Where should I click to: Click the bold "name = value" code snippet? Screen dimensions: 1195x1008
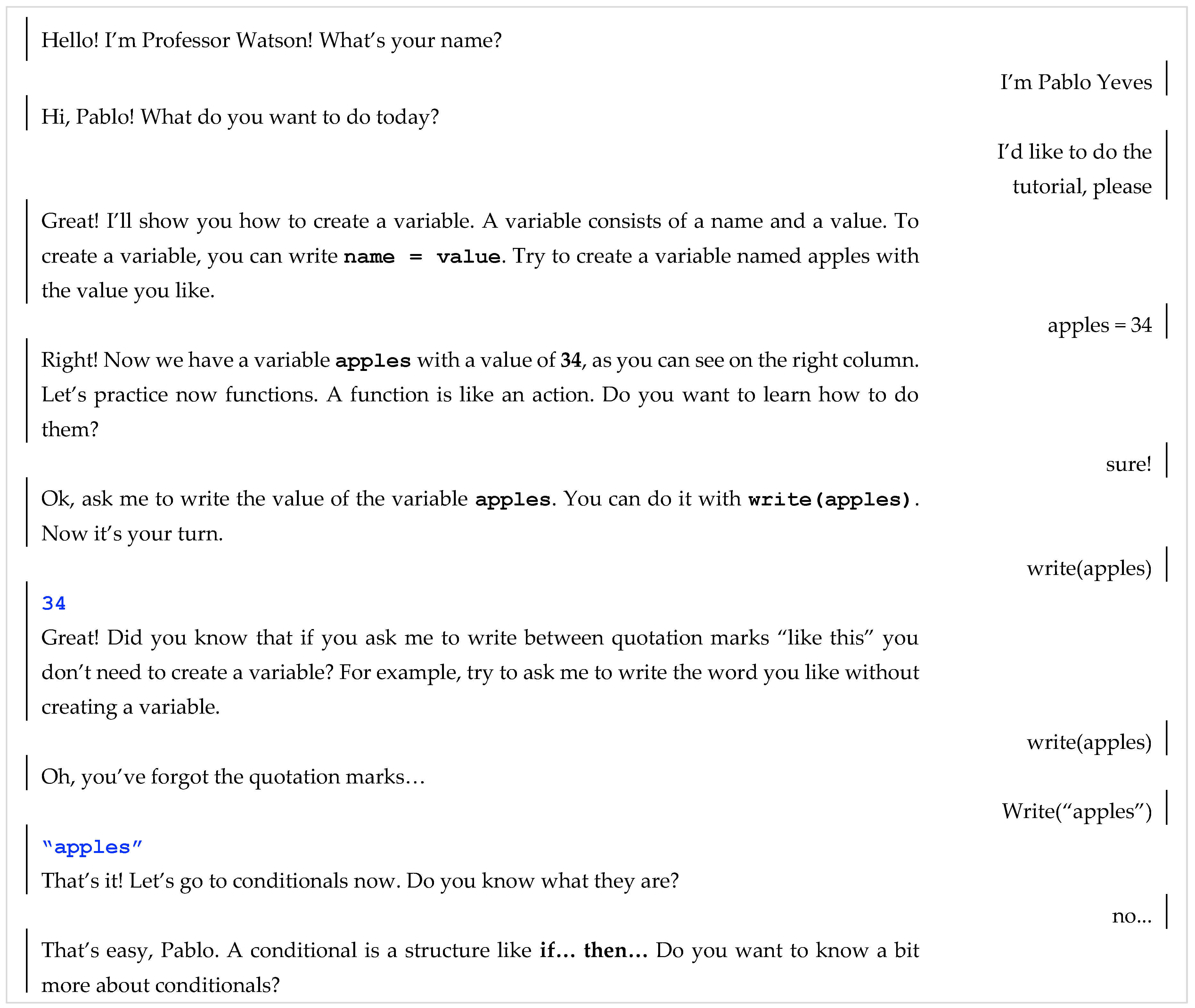422,257
